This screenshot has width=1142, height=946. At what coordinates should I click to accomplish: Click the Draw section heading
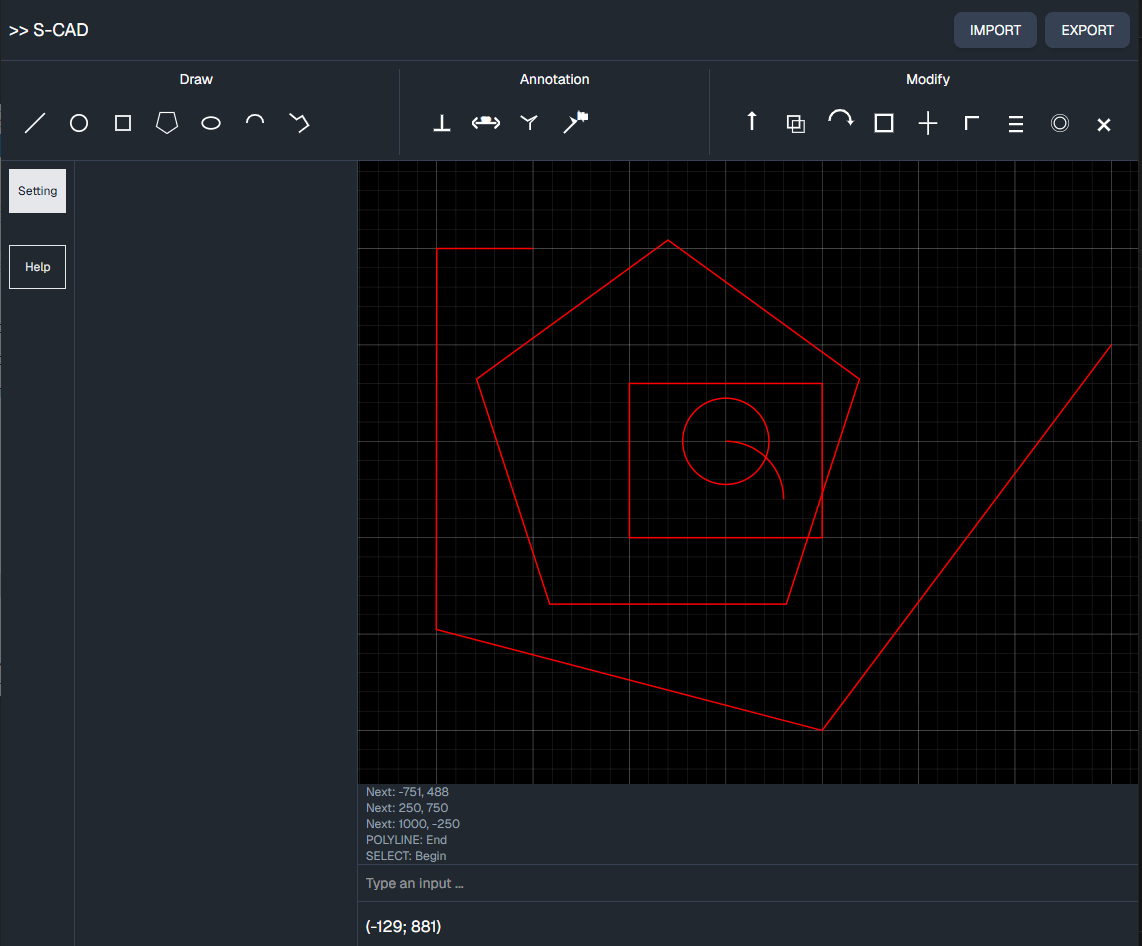coord(196,79)
